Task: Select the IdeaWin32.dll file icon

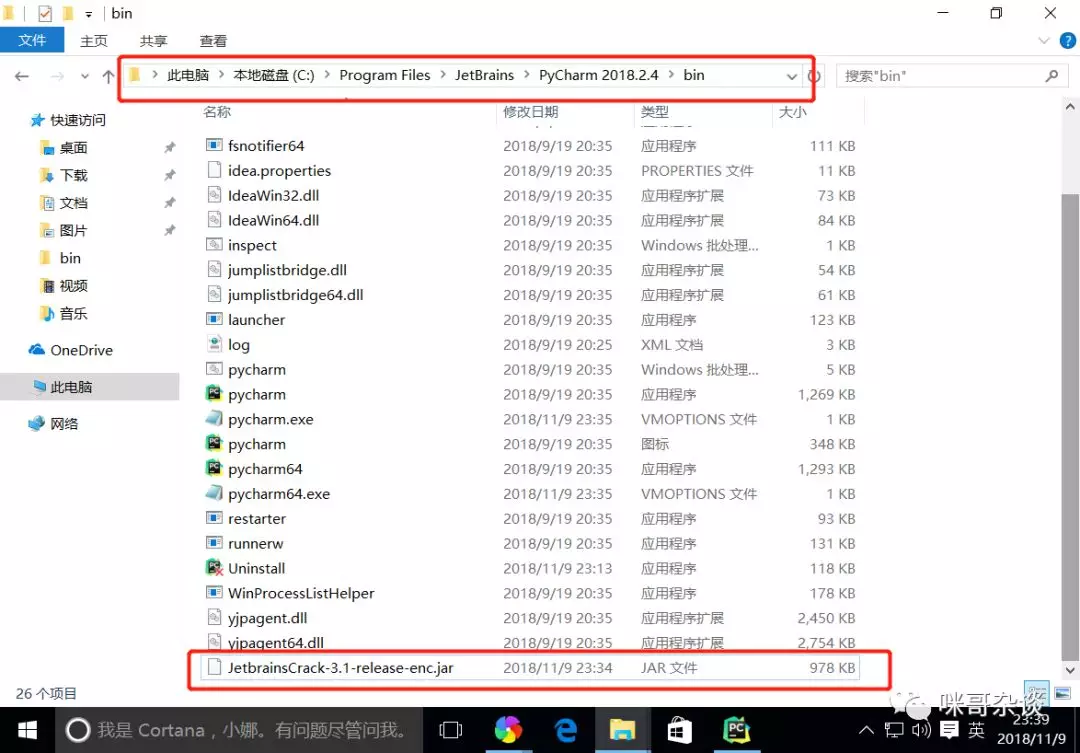Action: 214,195
